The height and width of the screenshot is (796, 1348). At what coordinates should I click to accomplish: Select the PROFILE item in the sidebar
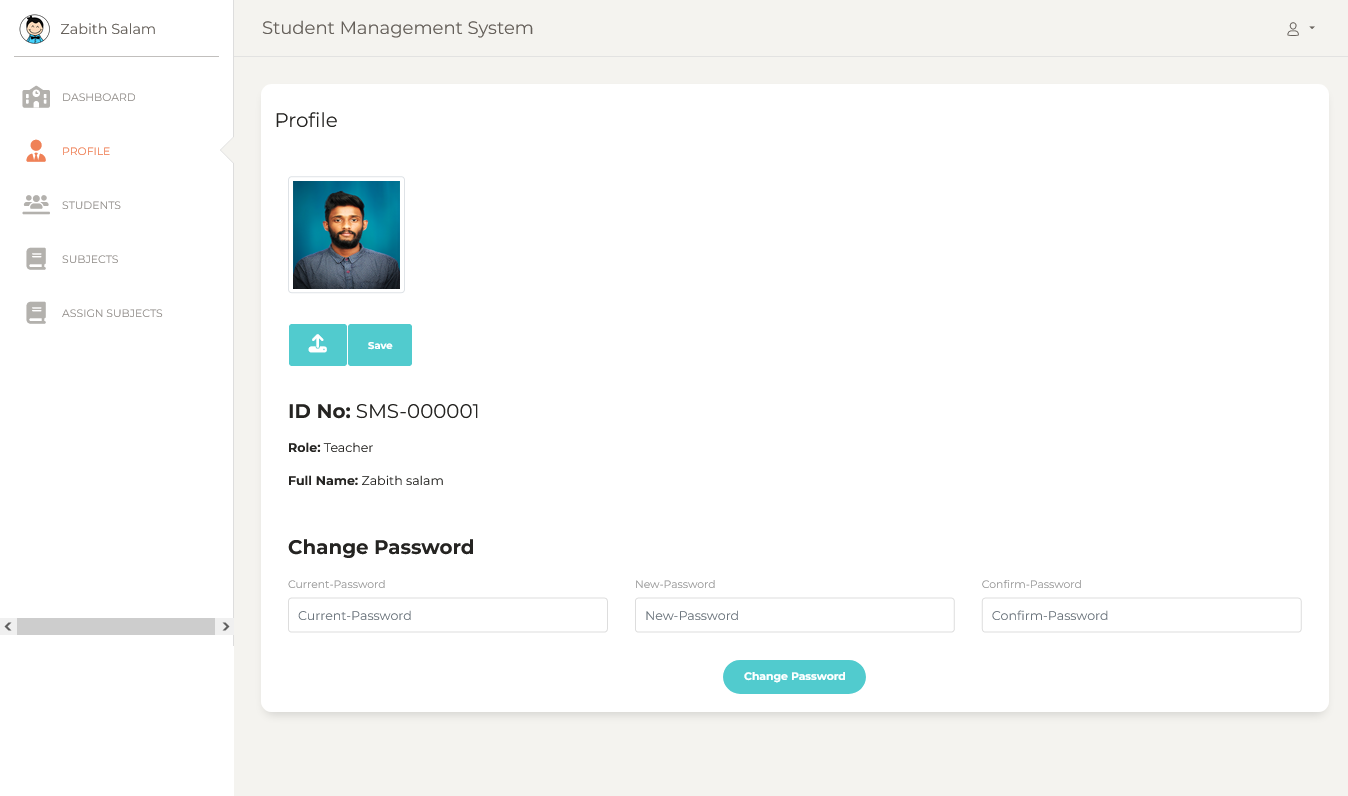tap(86, 151)
